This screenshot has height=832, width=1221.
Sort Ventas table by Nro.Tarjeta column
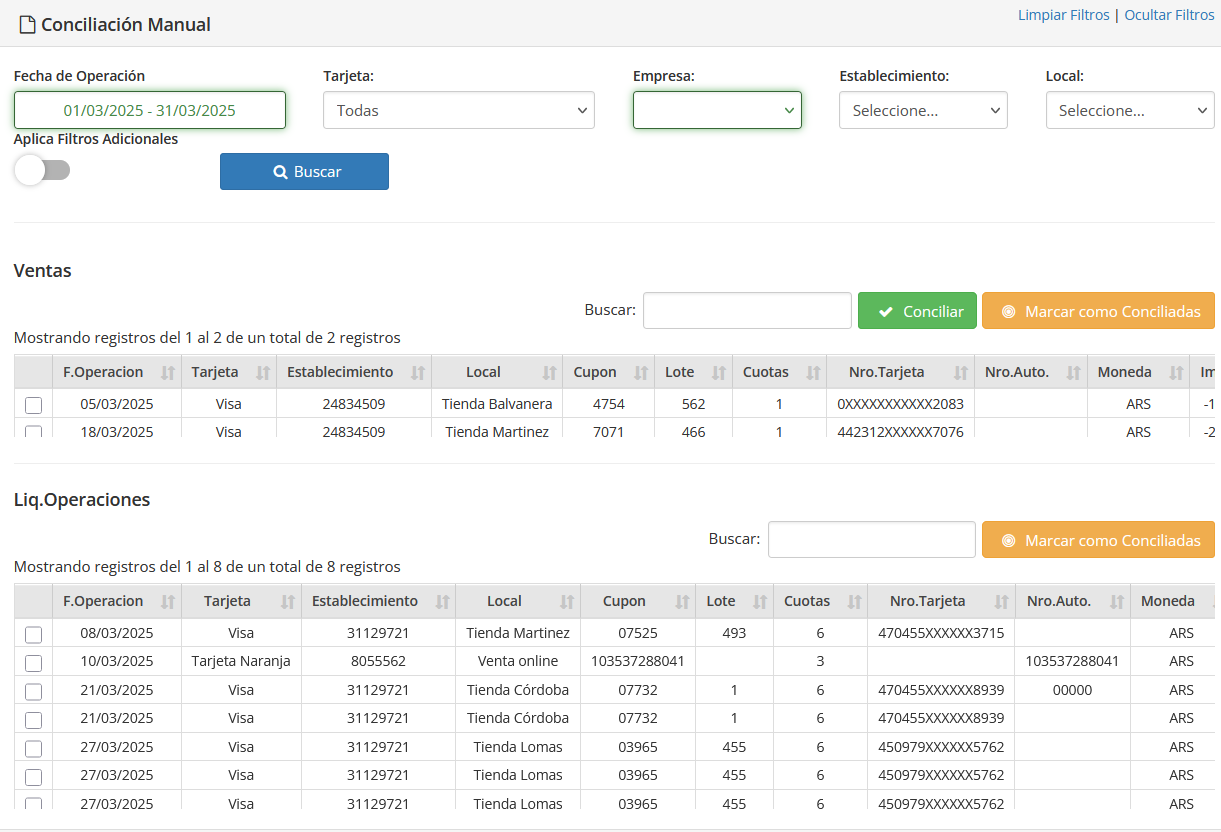coord(900,372)
